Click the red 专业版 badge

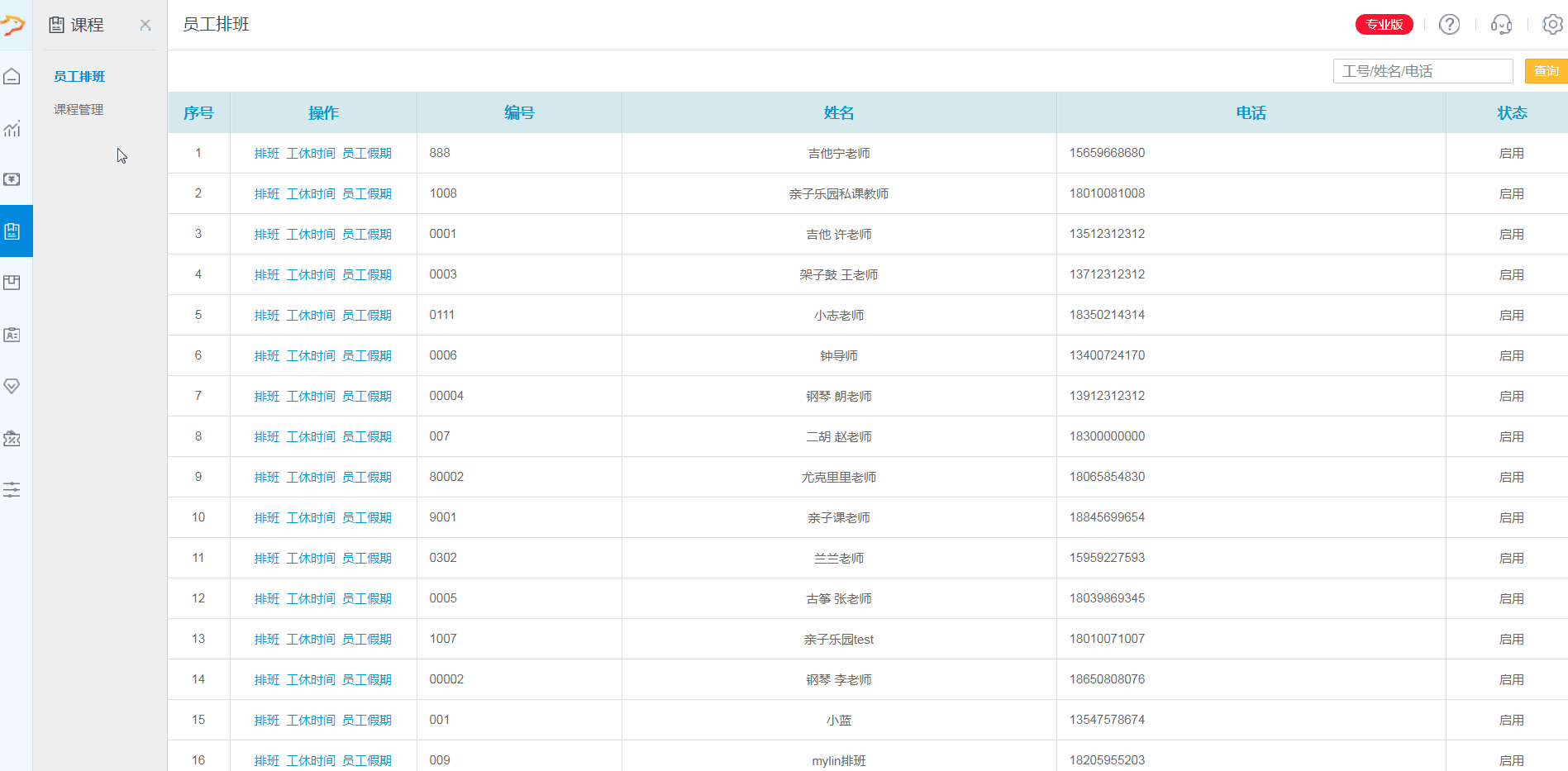click(x=1384, y=25)
